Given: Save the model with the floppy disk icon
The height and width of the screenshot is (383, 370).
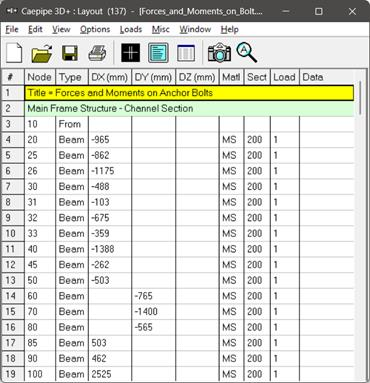Looking at the screenshot, I should (70, 53).
